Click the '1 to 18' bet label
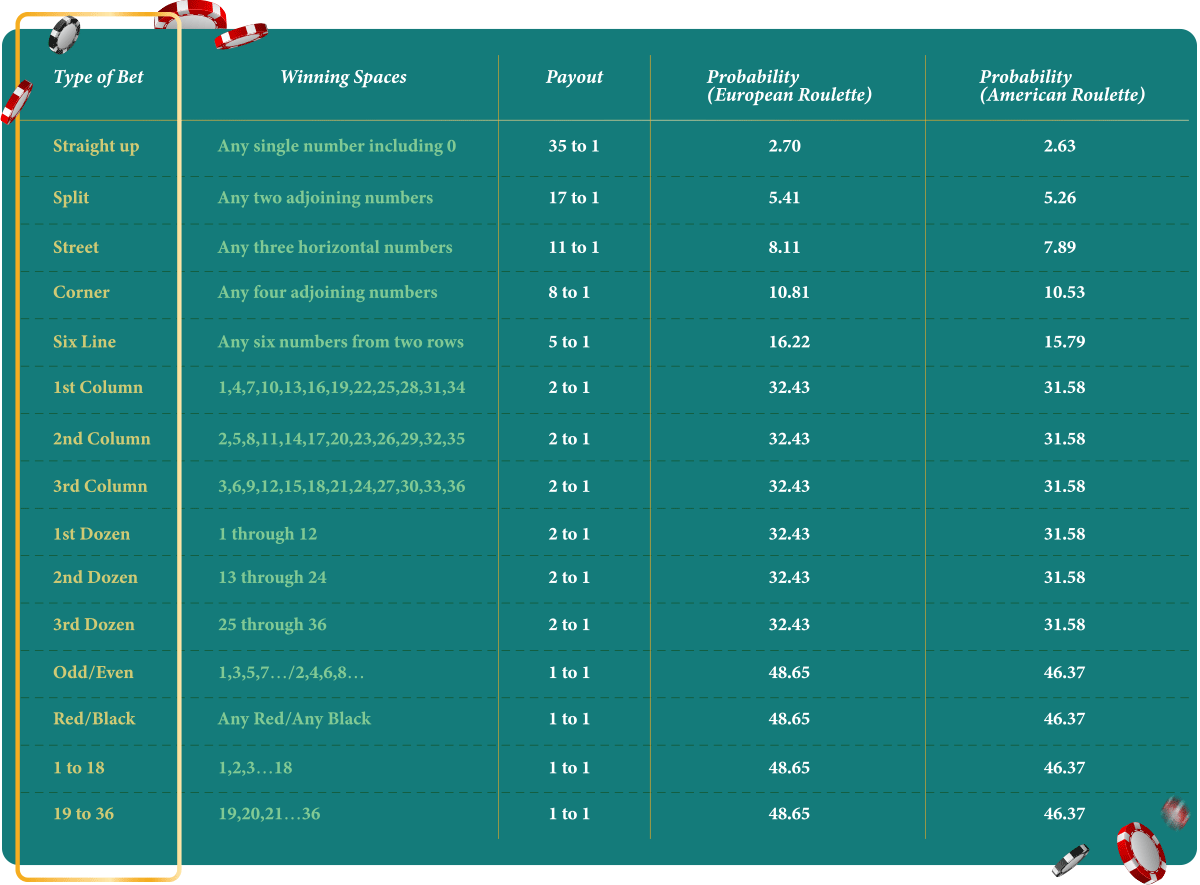Viewport: 1200px width, 885px height. coord(79,767)
